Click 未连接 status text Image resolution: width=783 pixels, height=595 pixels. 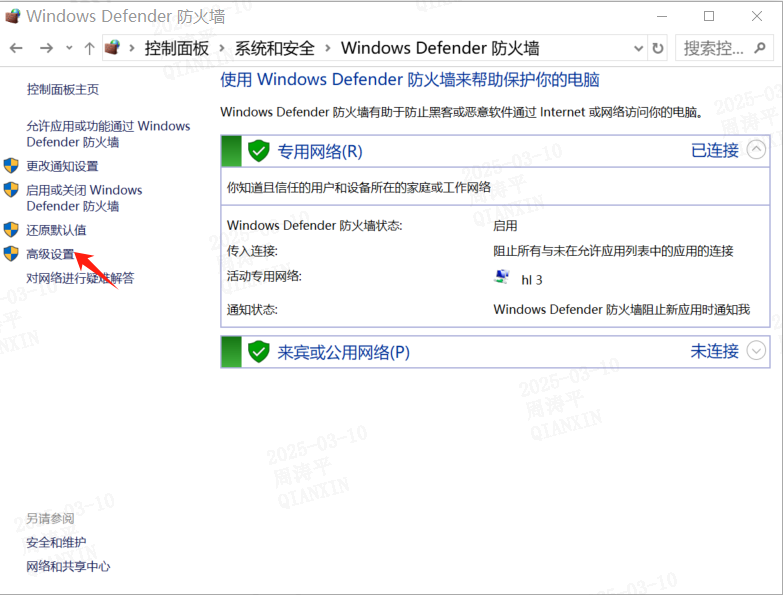(715, 351)
